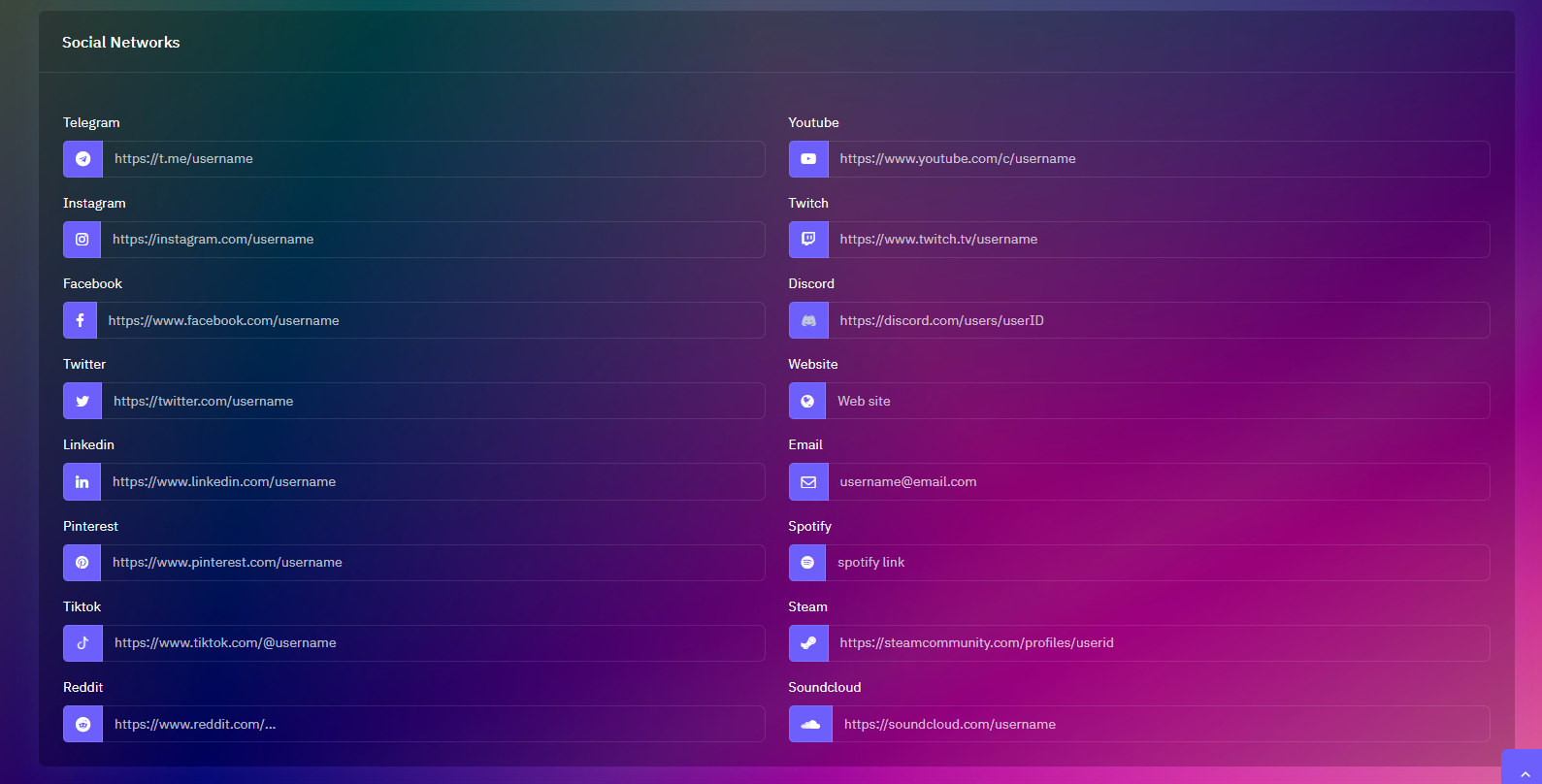Viewport: 1542px width, 784px height.
Task: Click the Website field label
Action: (x=813, y=364)
